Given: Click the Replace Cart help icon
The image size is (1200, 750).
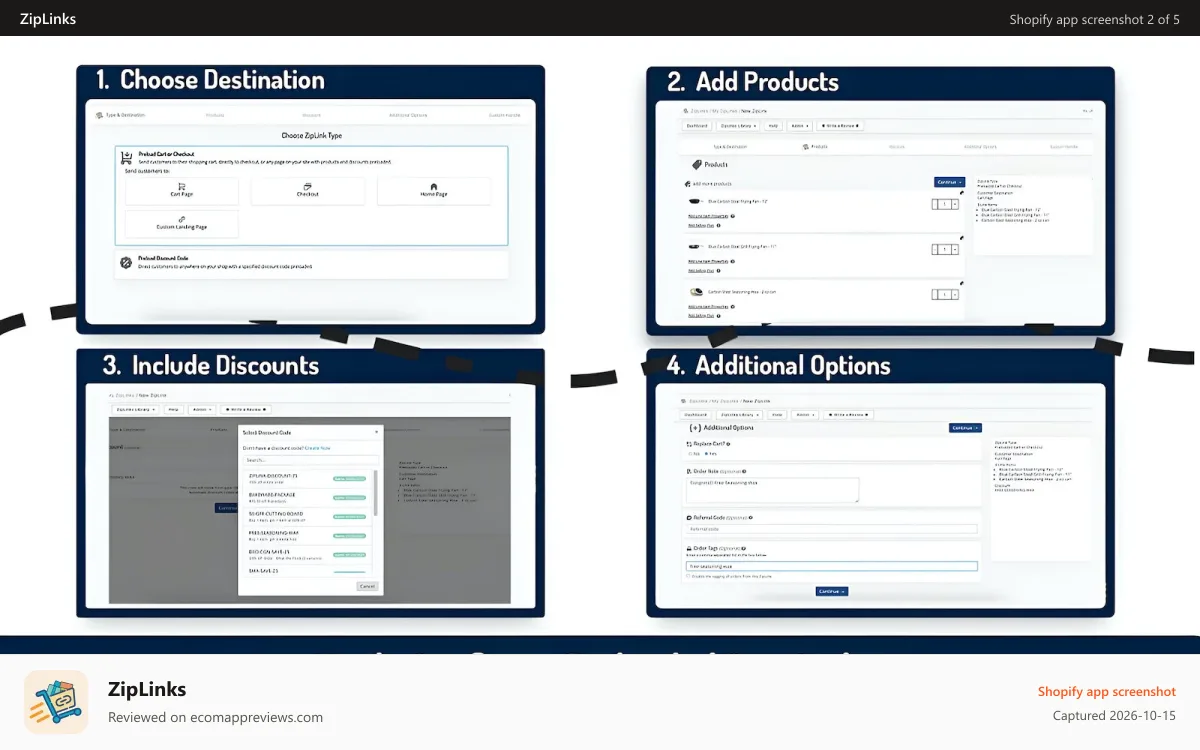Looking at the screenshot, I should pos(728,444).
